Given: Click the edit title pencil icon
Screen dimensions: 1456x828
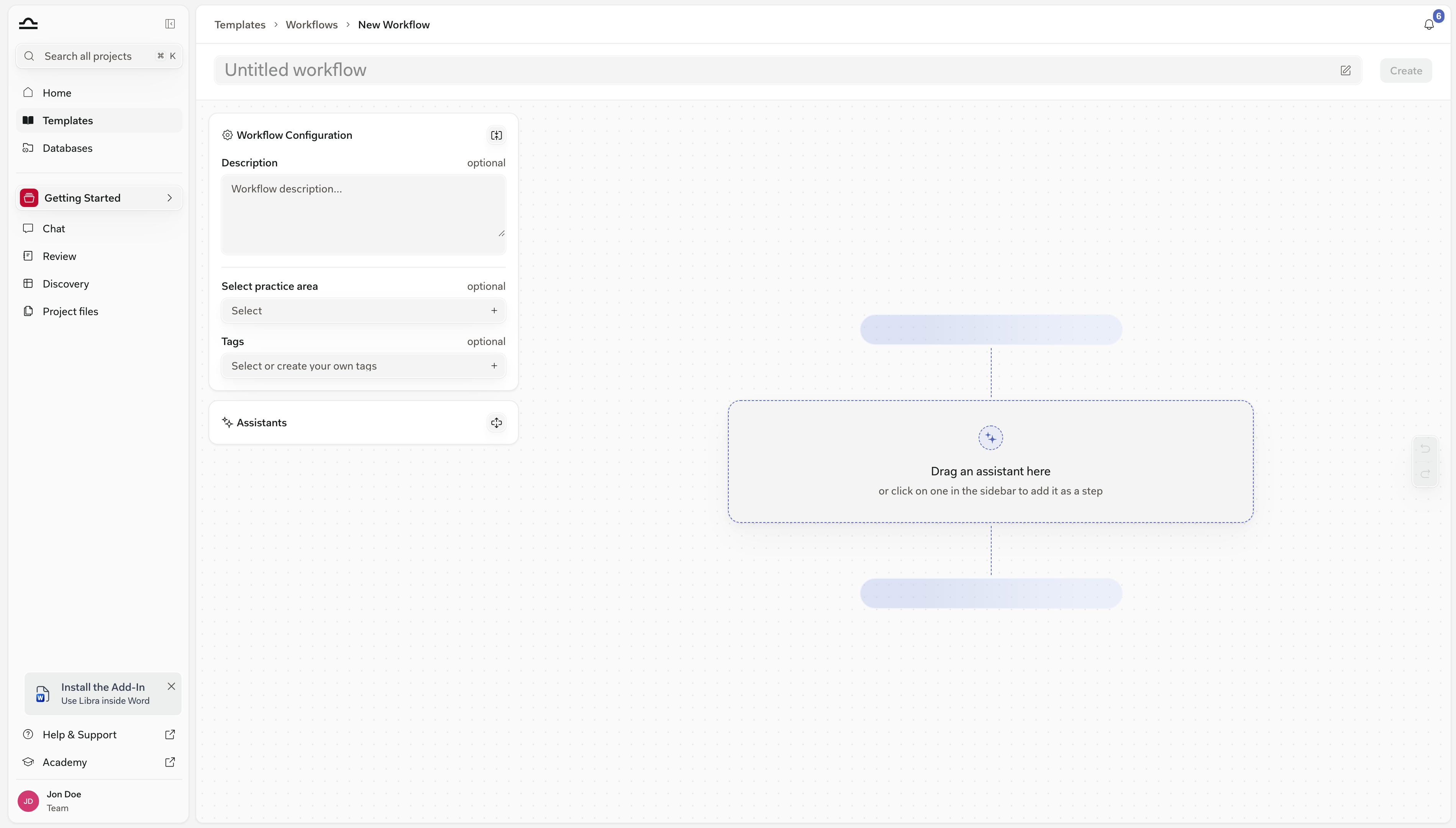Looking at the screenshot, I should click(x=1345, y=71).
